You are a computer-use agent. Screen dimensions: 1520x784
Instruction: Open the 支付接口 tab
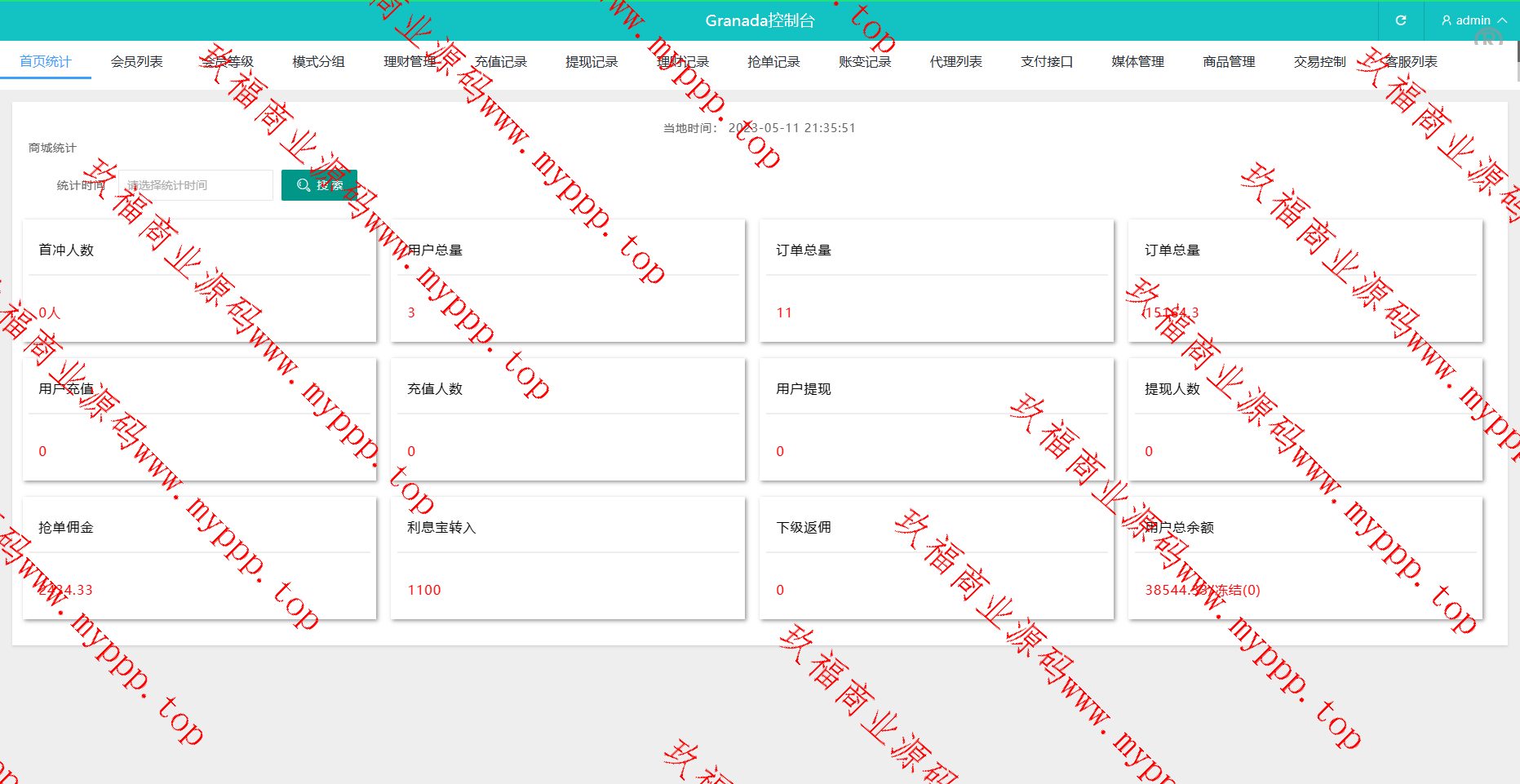pyautogui.click(x=1047, y=62)
